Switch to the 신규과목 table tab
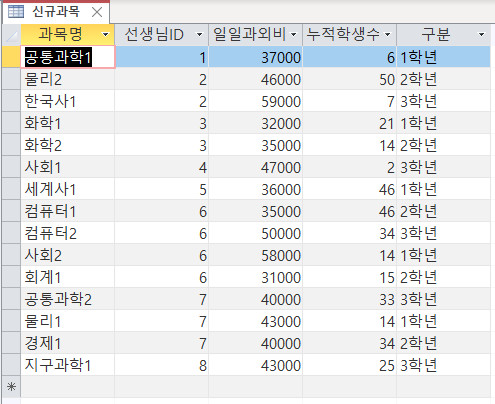 click(x=56, y=12)
